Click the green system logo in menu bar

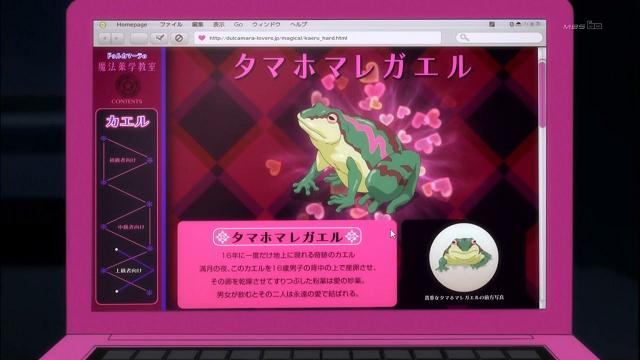click(102, 25)
